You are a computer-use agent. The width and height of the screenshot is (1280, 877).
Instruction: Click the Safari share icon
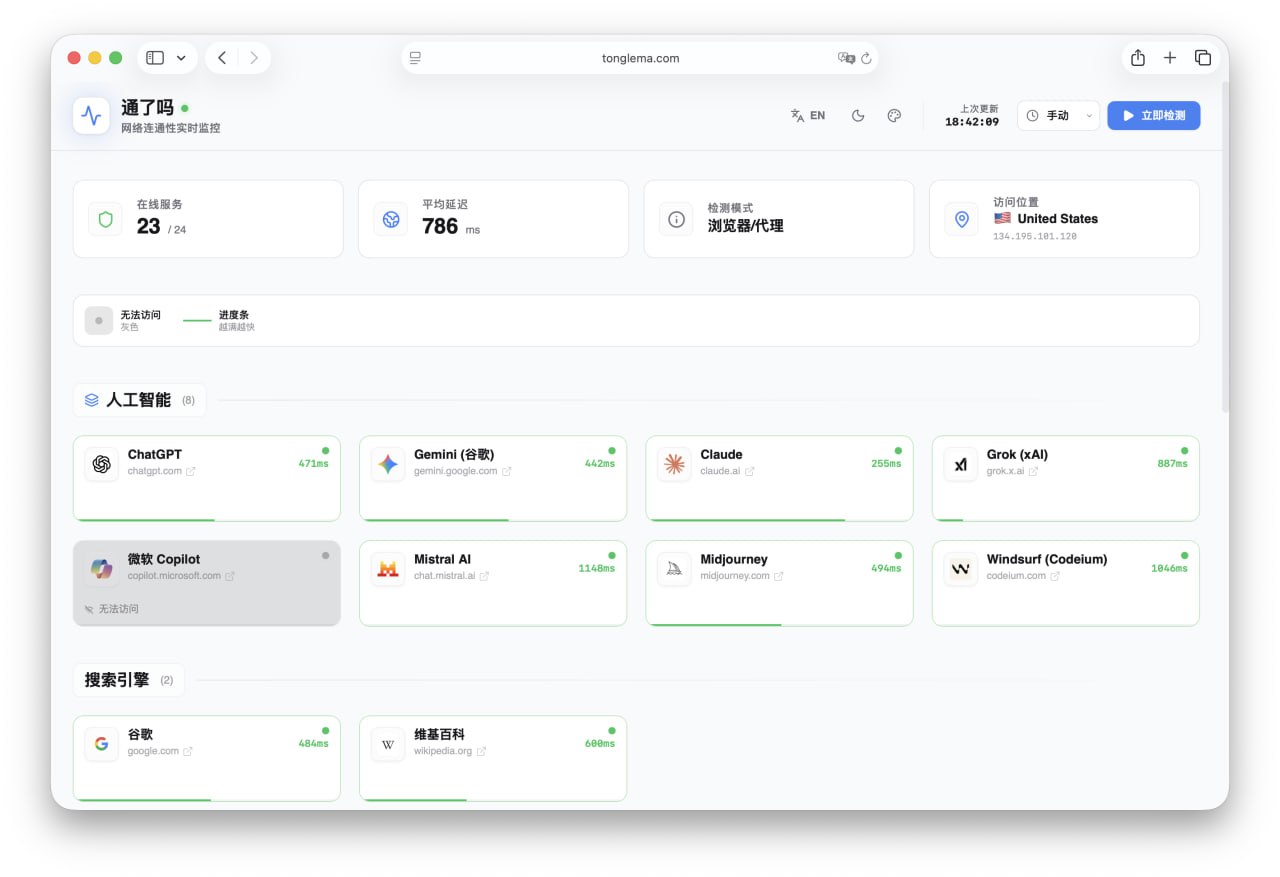(1137, 58)
